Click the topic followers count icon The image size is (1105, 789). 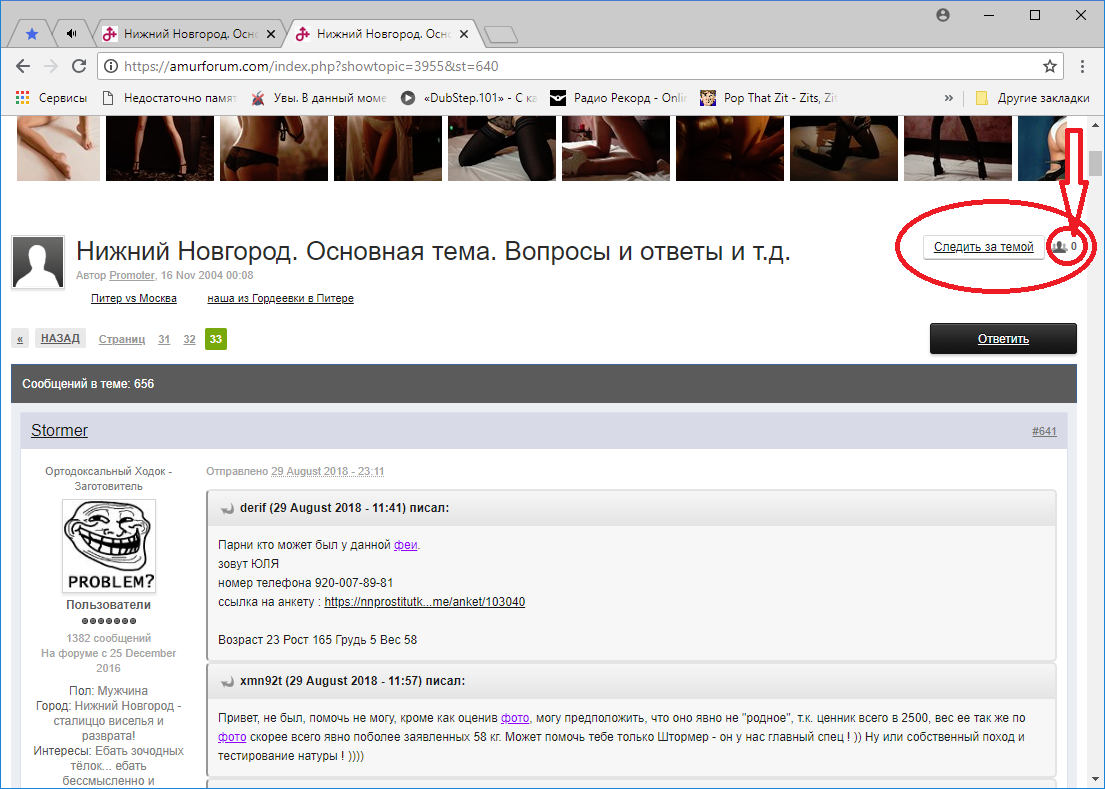tap(1064, 246)
